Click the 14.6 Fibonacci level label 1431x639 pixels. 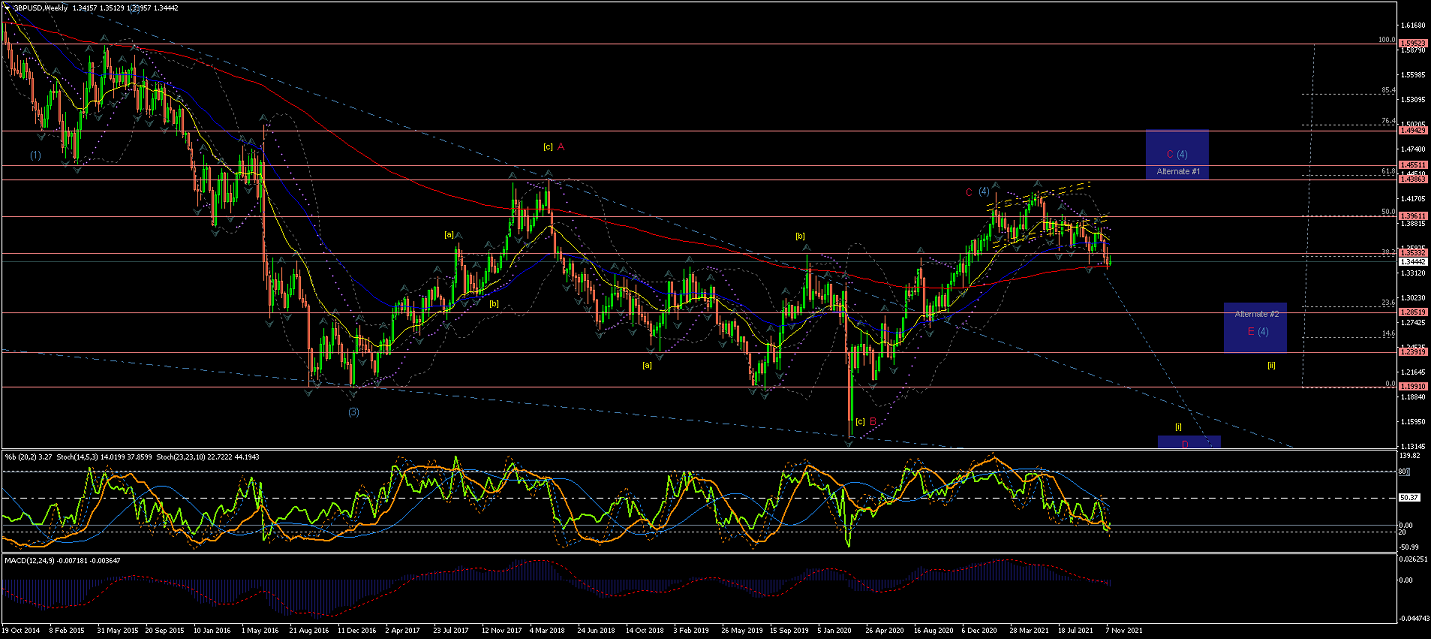pos(1388,333)
